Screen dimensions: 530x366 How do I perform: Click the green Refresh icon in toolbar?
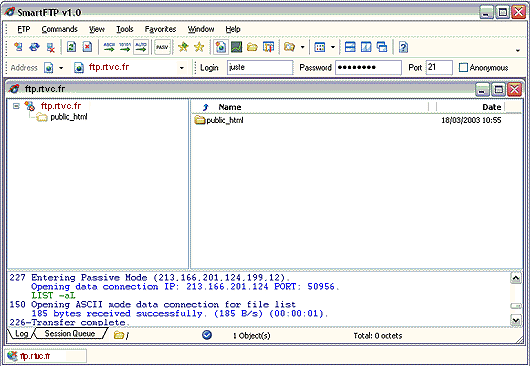(71, 47)
